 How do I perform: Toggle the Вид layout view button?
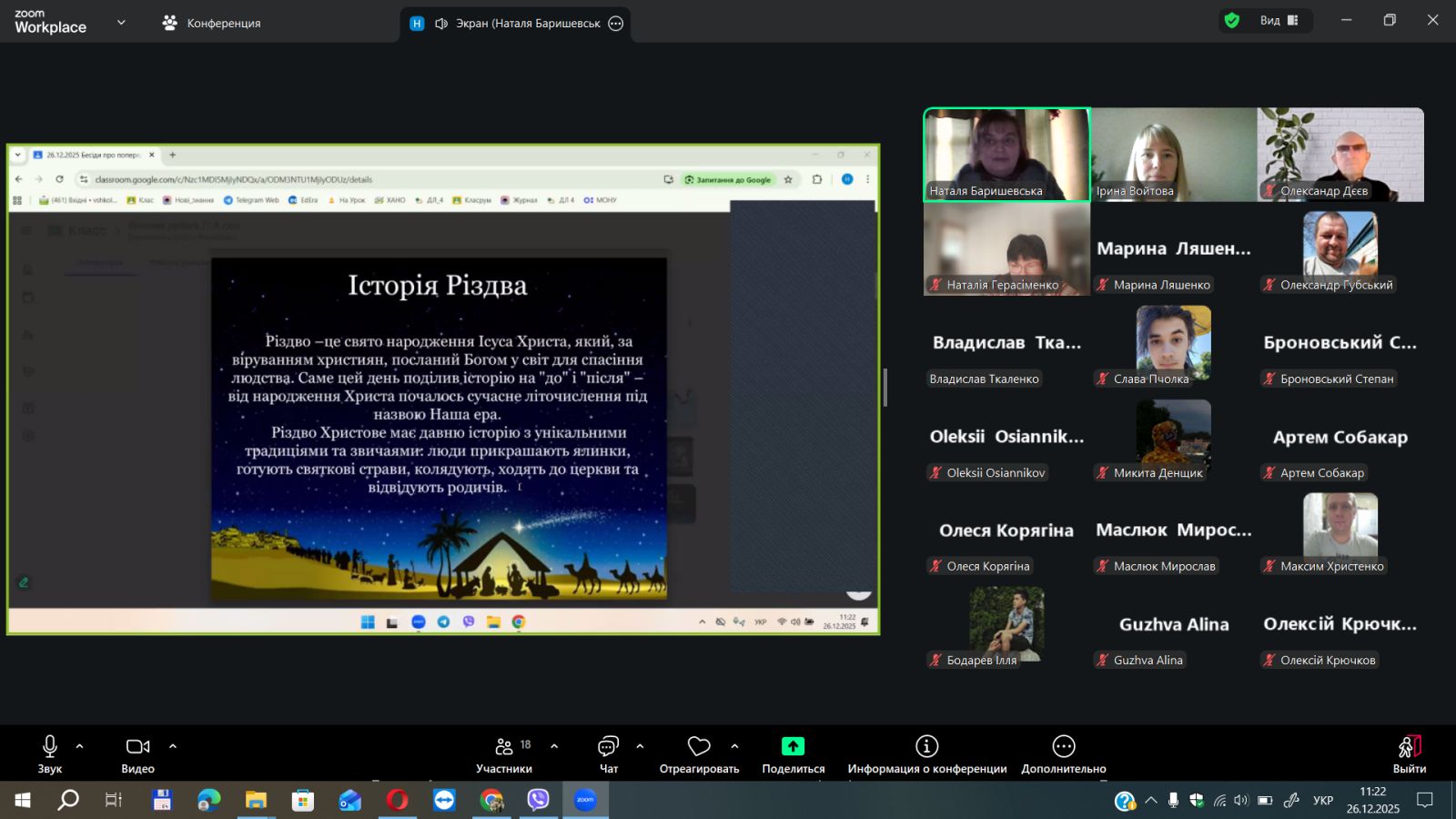[1279, 20]
